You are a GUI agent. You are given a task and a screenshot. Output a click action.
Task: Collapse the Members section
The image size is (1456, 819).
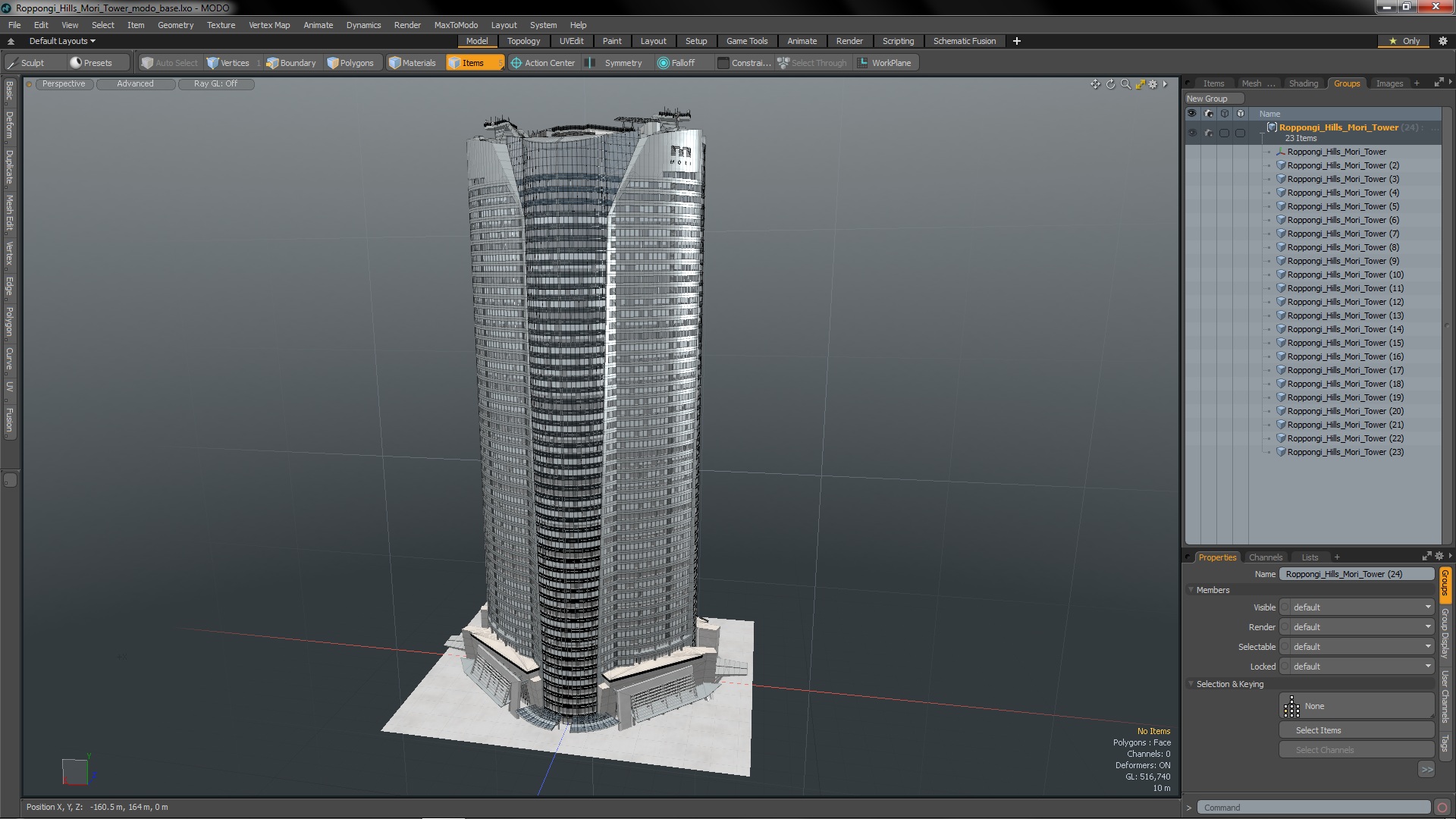point(1191,590)
